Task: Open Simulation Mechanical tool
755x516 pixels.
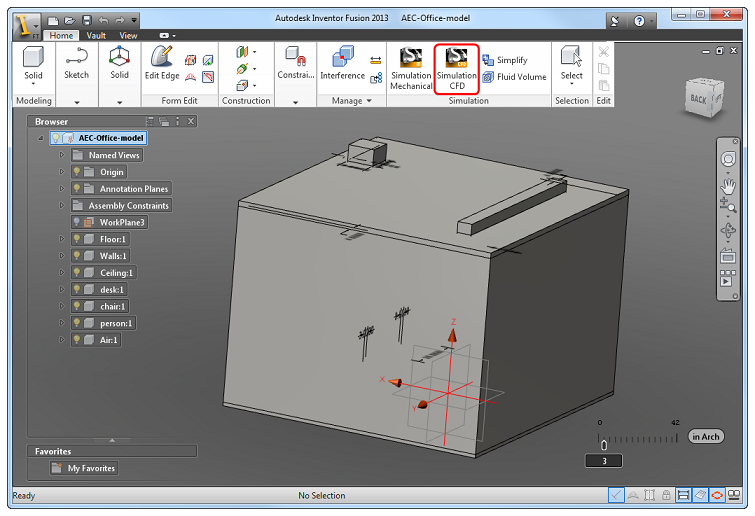Action: point(411,69)
